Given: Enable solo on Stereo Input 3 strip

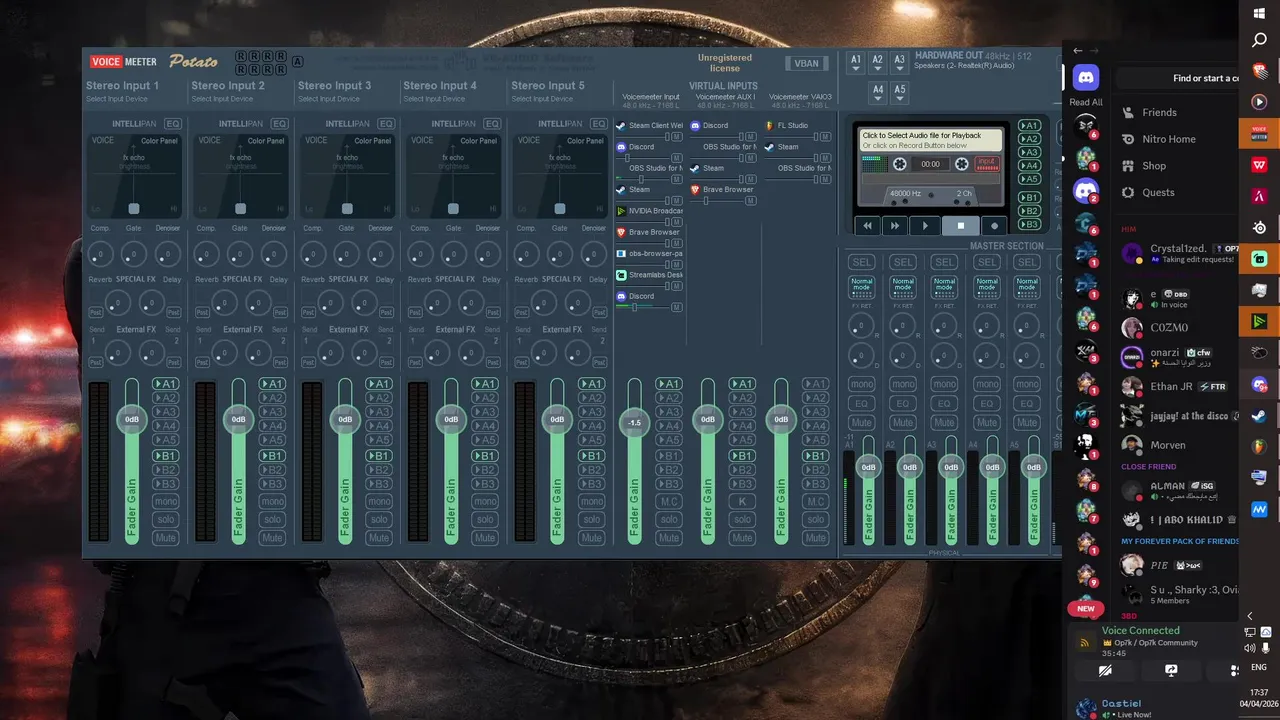Looking at the screenshot, I should 379,520.
